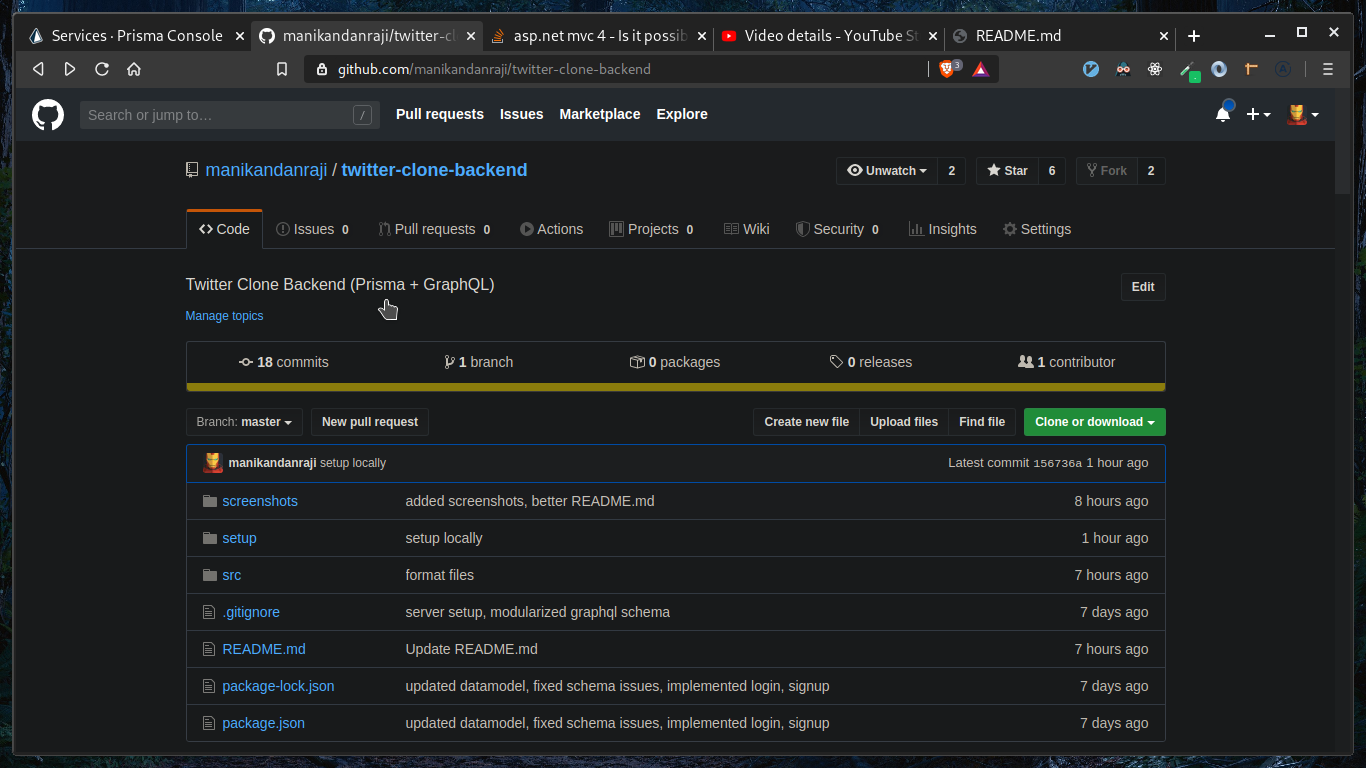Expand the Unwatch dropdown

887,171
